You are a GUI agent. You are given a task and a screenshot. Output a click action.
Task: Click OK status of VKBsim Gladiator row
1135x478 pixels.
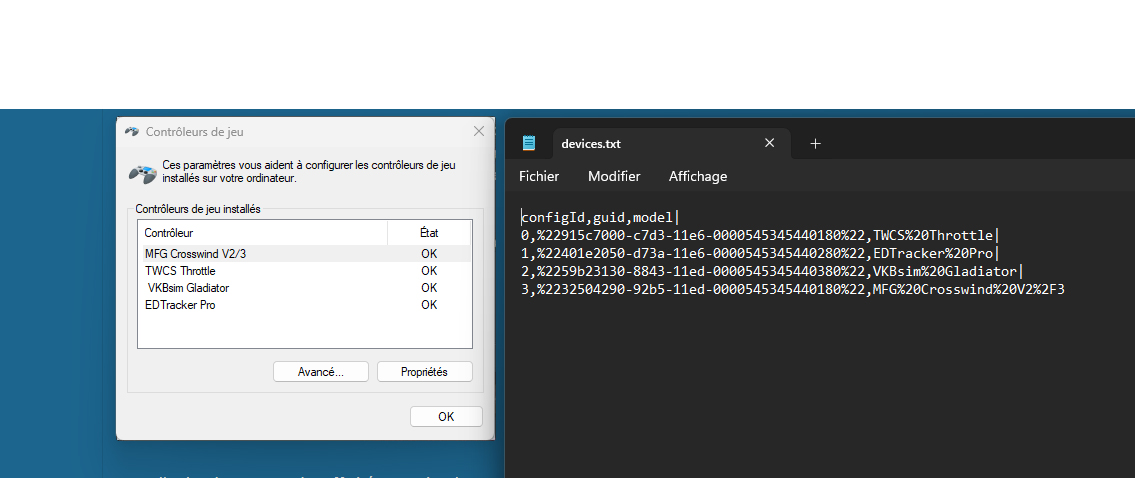(x=429, y=288)
